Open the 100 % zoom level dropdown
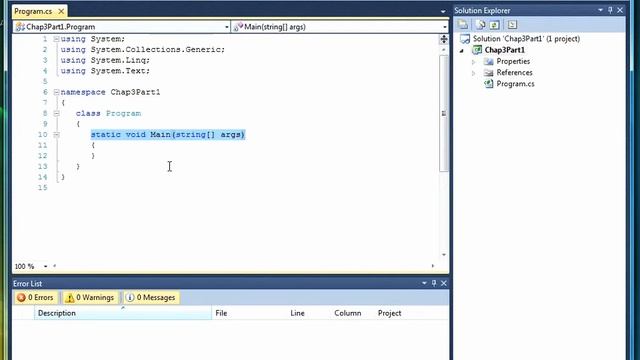Image resolution: width=640 pixels, height=360 pixels. tap(45, 266)
